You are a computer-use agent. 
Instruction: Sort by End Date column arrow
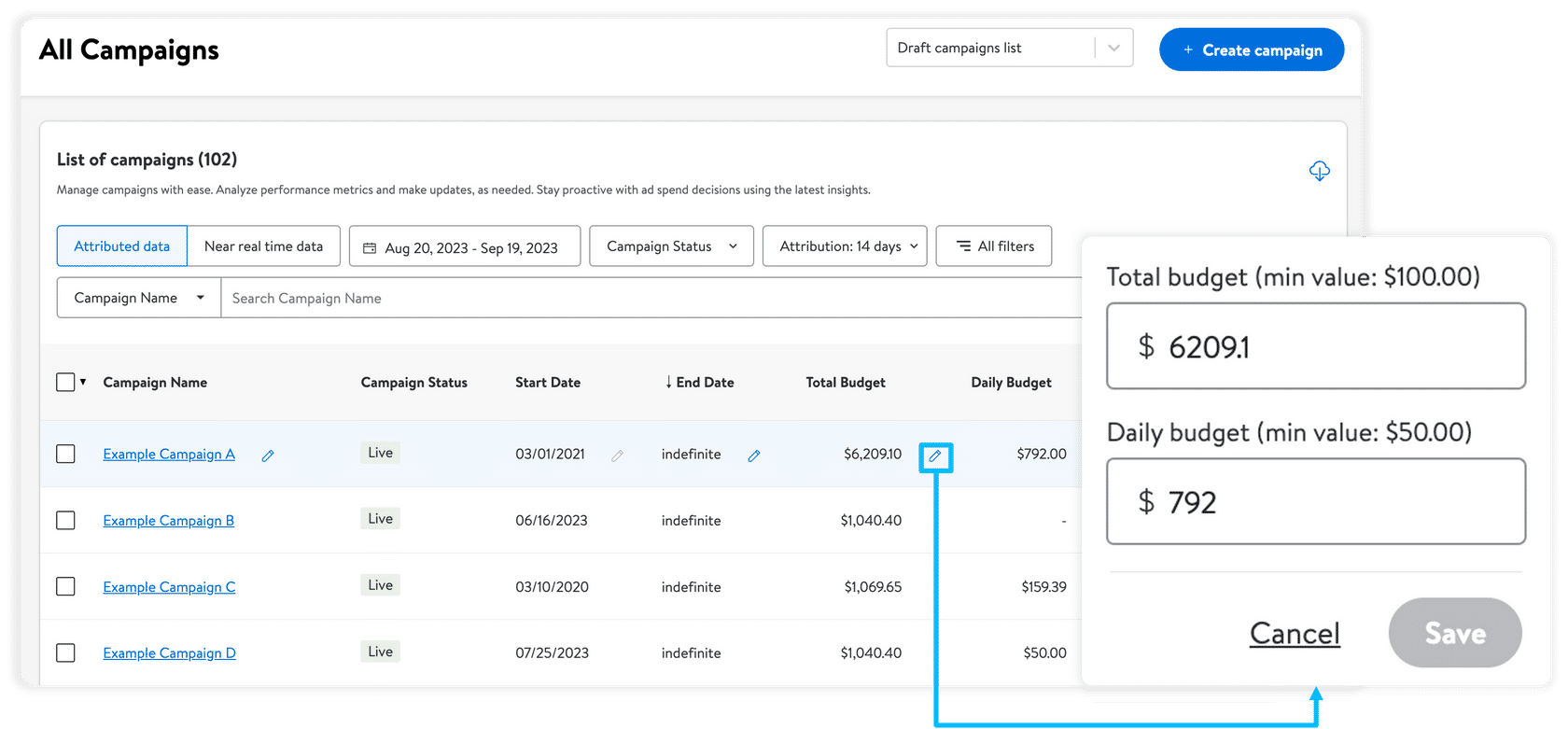pos(668,383)
